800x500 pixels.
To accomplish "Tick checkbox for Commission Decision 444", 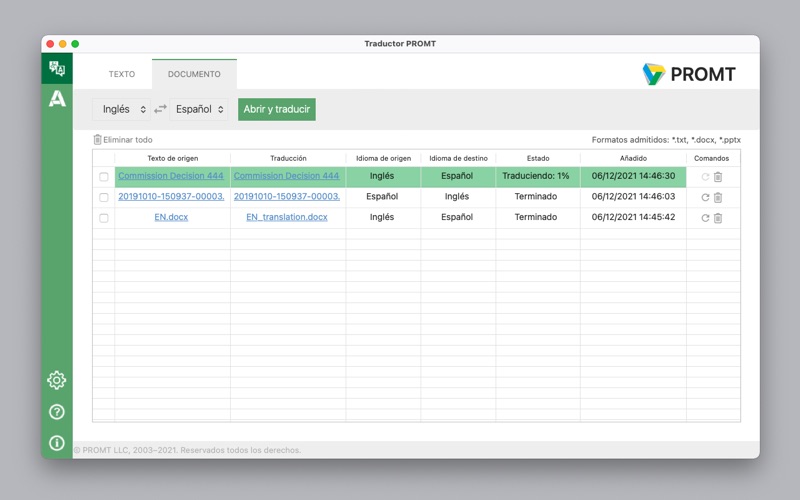I will click(104, 177).
